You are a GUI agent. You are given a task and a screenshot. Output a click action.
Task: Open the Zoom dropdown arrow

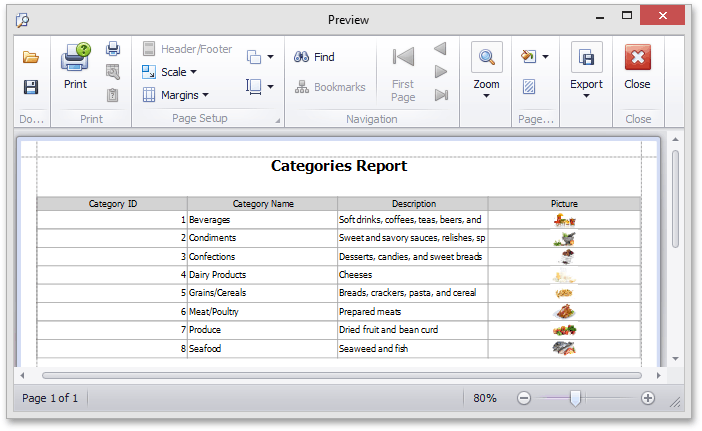pos(486,96)
